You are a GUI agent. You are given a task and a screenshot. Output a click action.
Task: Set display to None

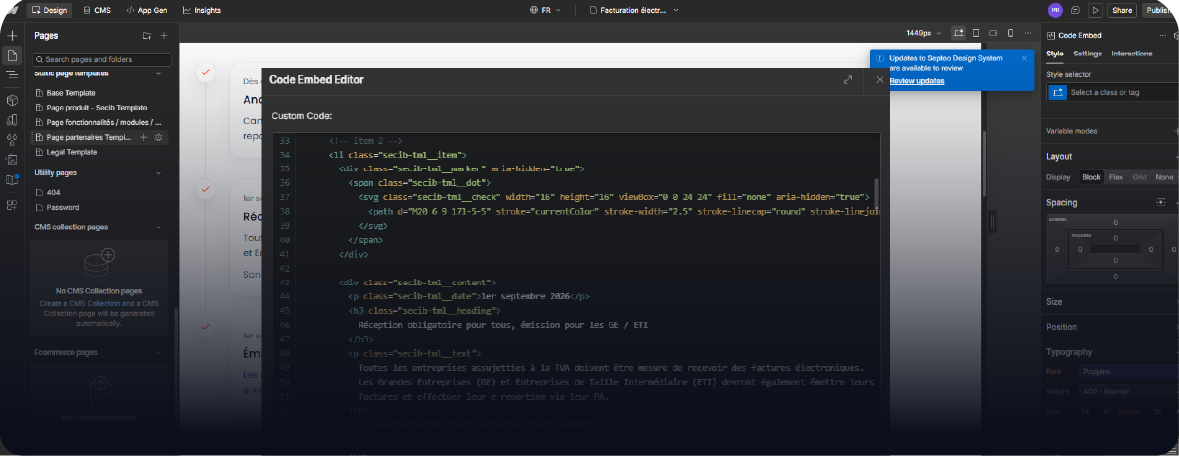[x=1164, y=177]
